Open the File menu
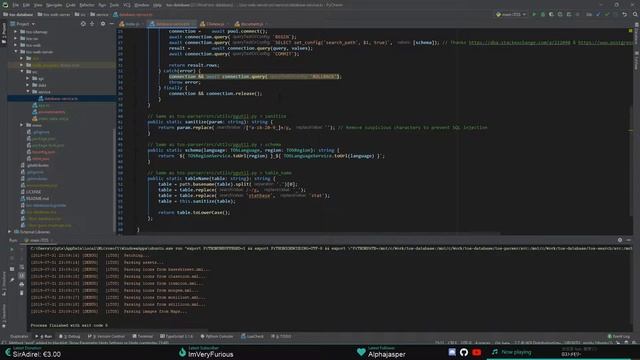 (16, 5)
